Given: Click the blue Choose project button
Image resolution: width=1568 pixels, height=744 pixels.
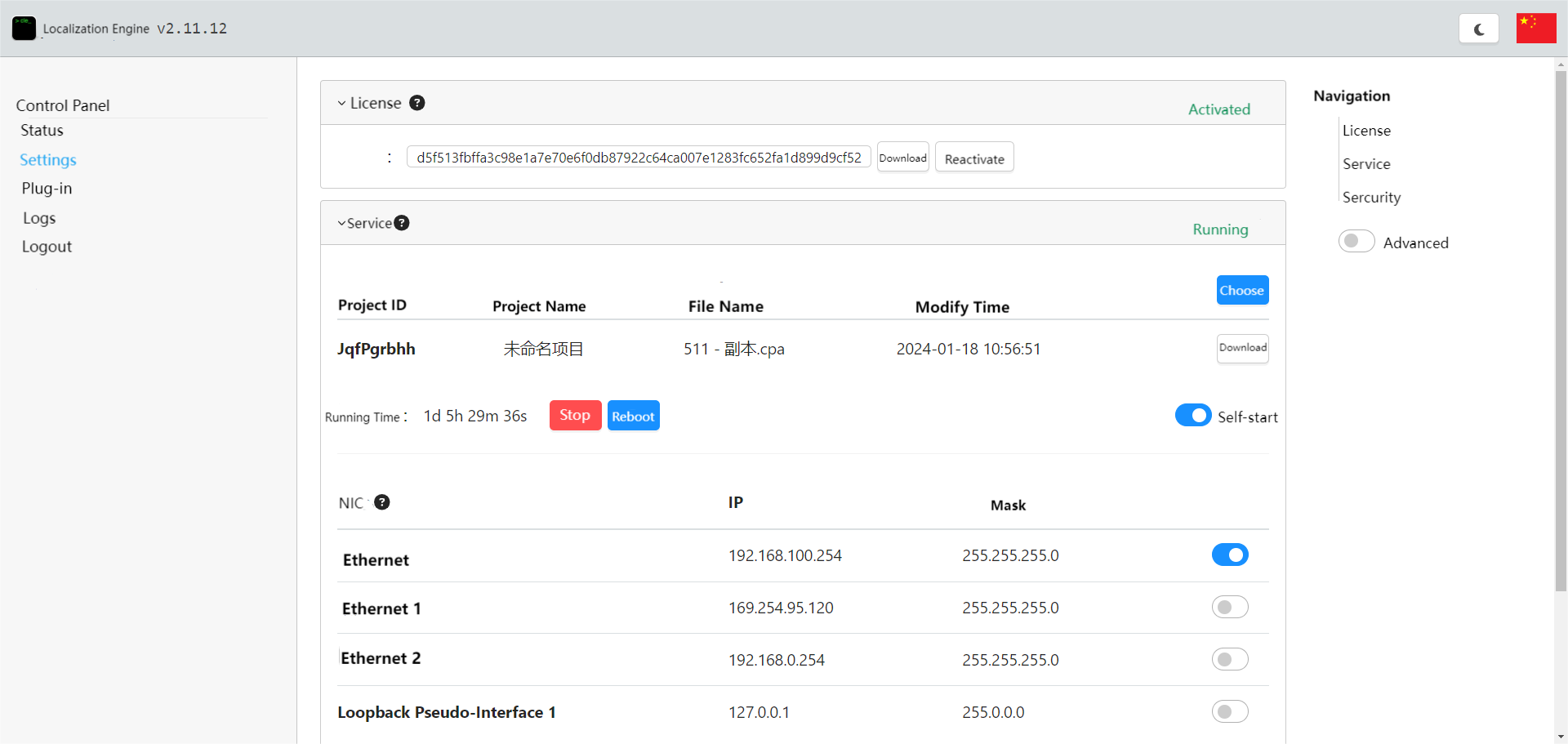Looking at the screenshot, I should tap(1241, 291).
